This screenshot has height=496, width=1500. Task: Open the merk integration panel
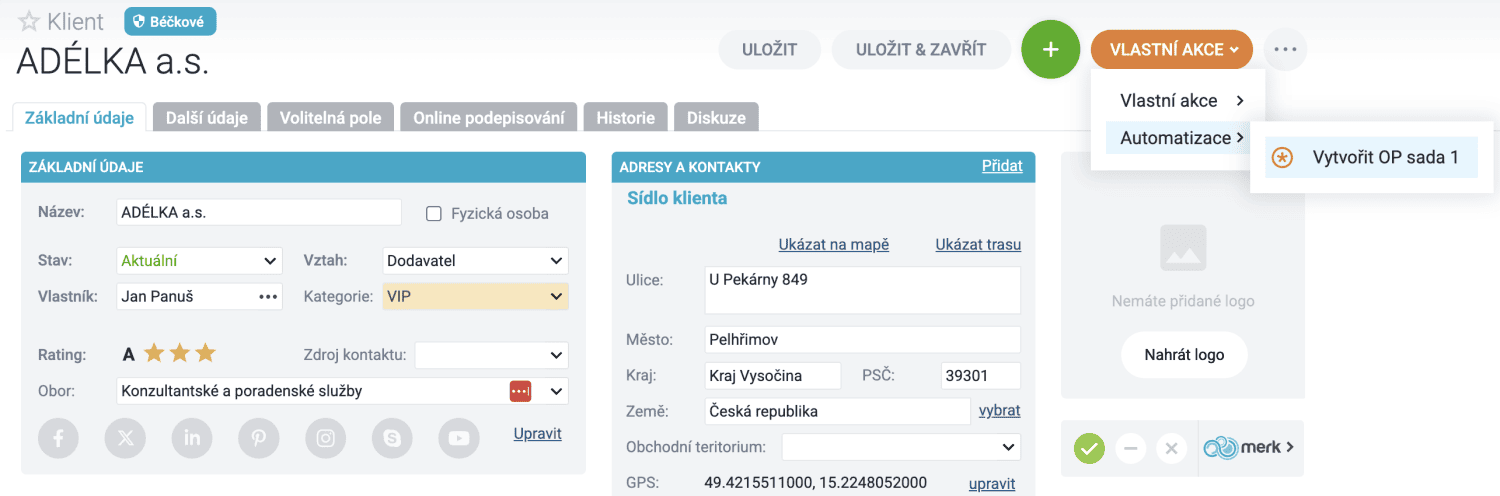(x=1250, y=448)
